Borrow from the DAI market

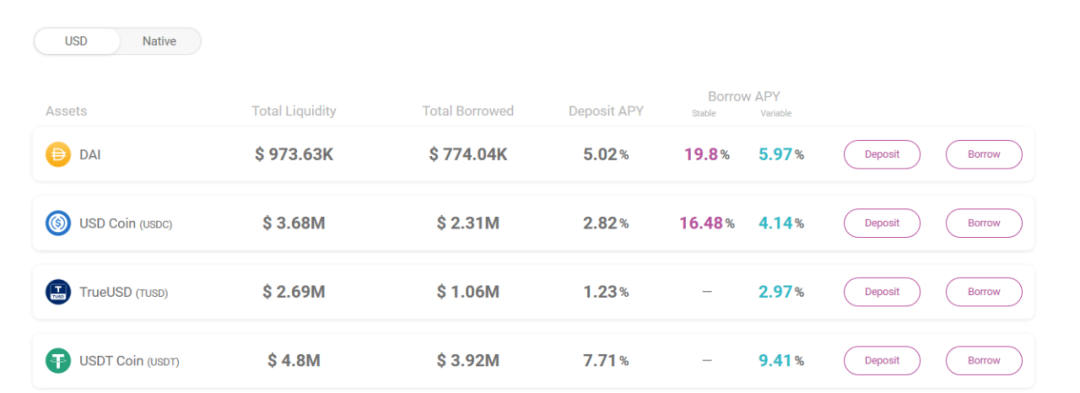point(984,154)
